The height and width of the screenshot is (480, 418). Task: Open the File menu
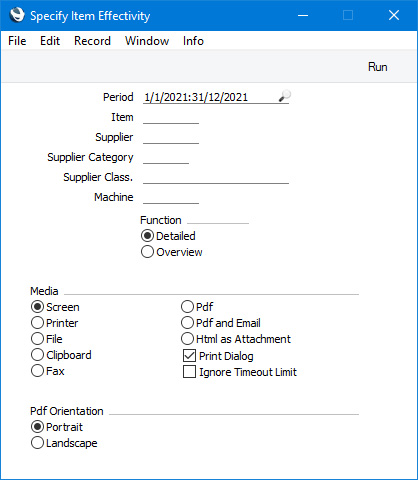pos(17,41)
